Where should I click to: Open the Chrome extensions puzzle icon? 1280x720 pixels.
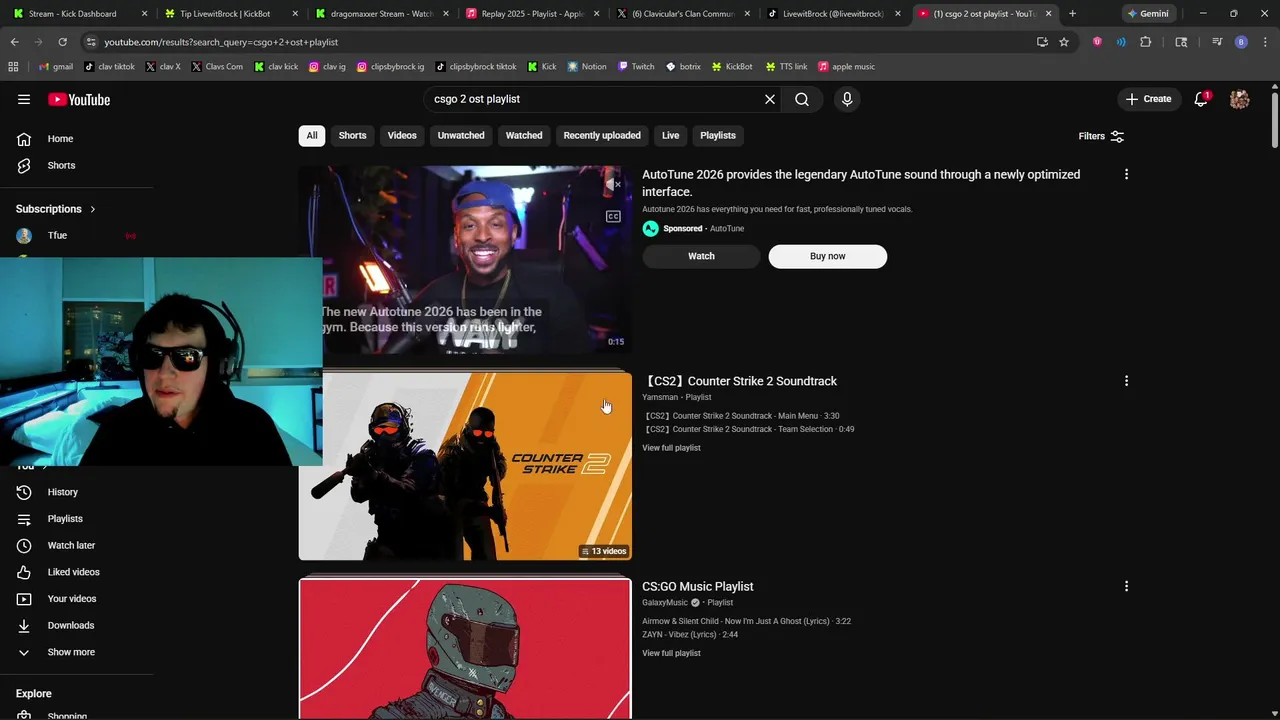coord(1146,42)
